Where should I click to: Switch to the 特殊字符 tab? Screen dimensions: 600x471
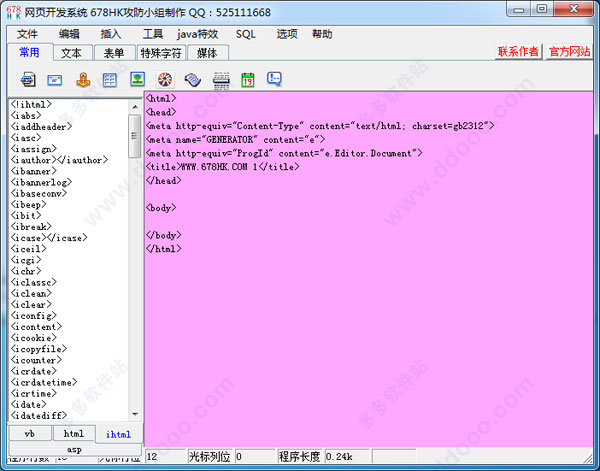(x=161, y=53)
